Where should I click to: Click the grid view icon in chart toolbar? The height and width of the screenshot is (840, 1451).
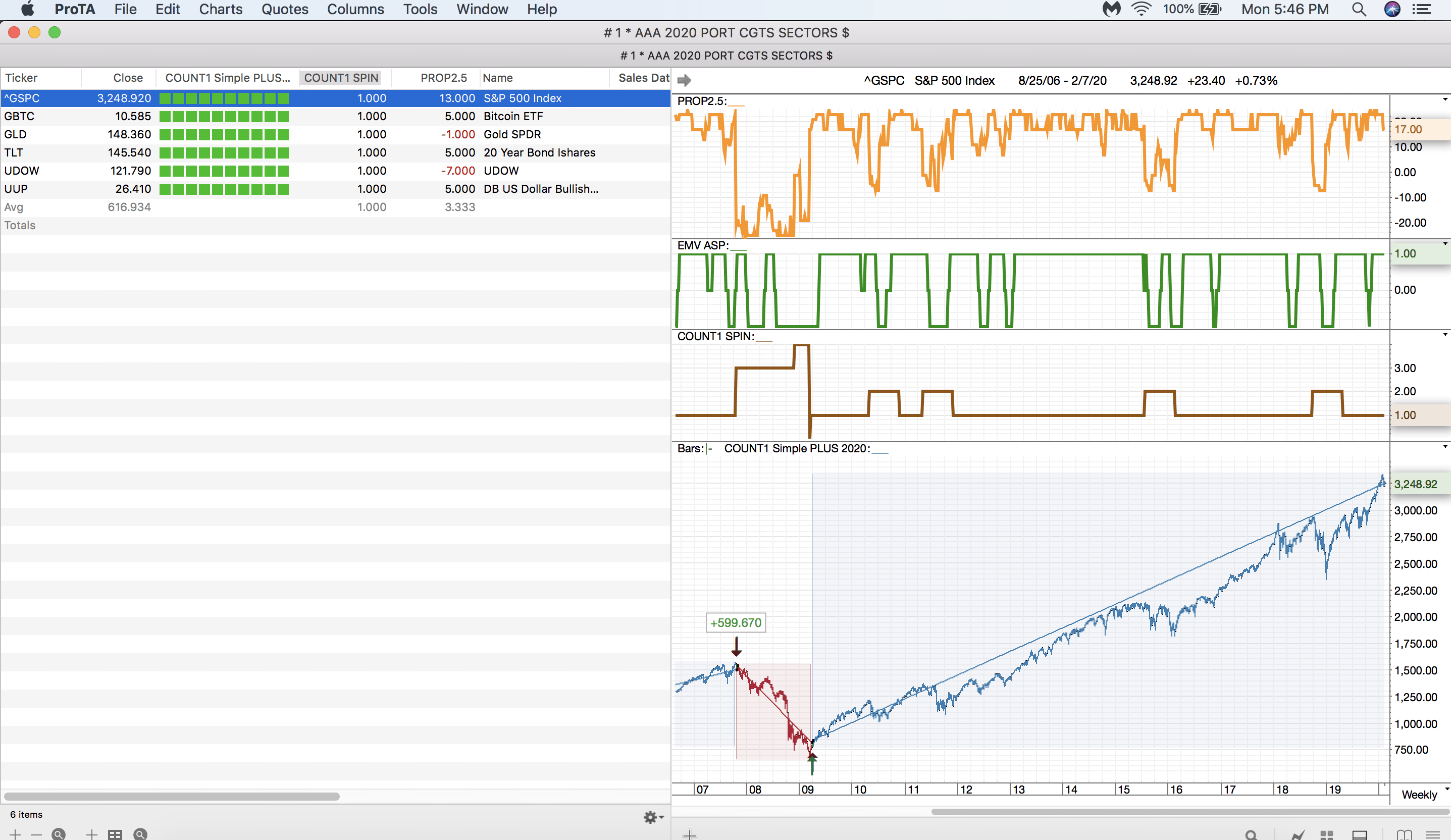1327,835
